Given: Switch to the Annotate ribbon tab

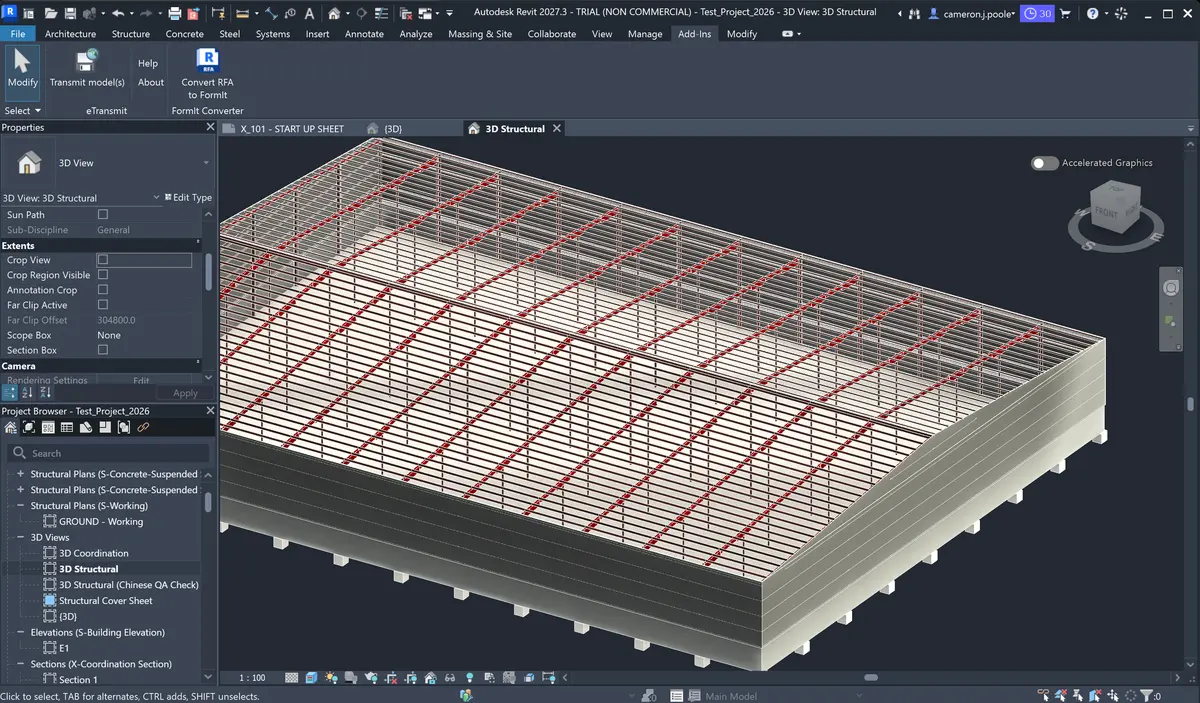Looking at the screenshot, I should (x=364, y=33).
